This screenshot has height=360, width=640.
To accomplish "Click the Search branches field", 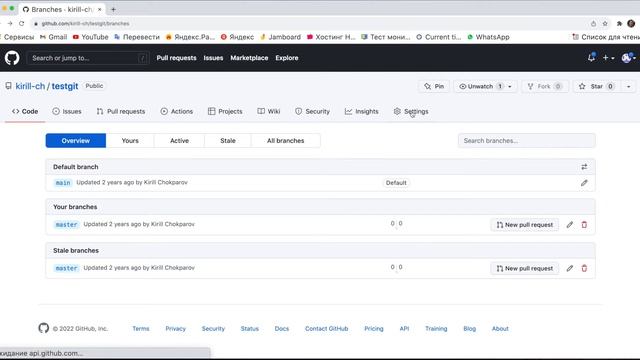I will coord(526,140).
